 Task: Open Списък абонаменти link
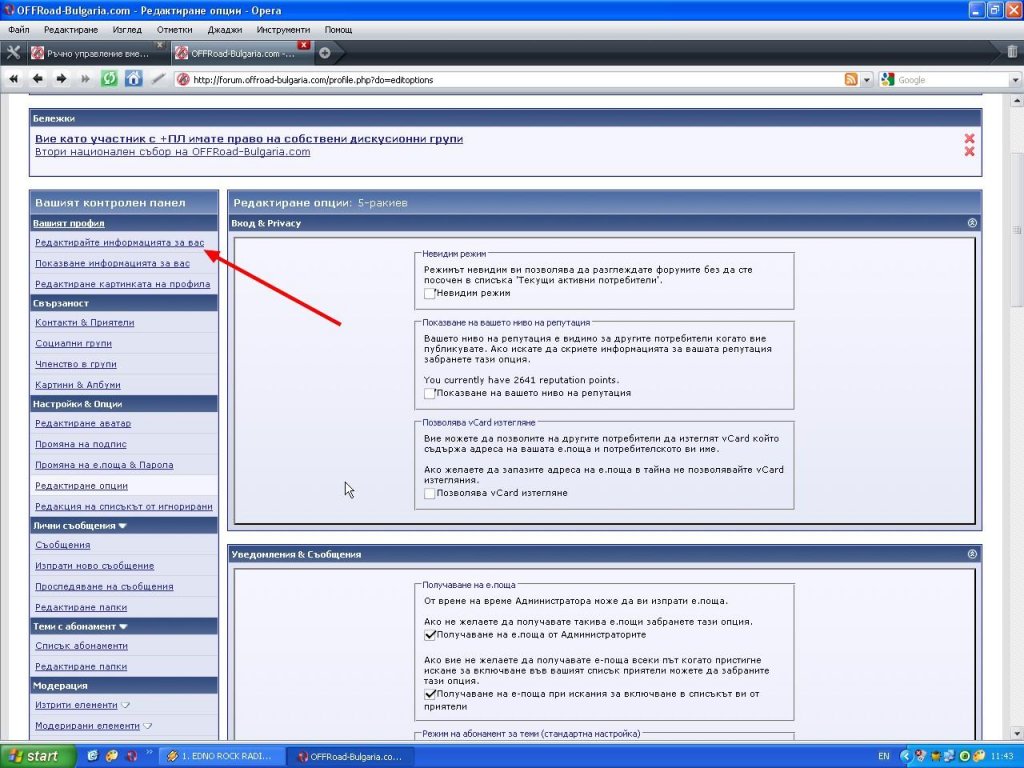(x=81, y=646)
